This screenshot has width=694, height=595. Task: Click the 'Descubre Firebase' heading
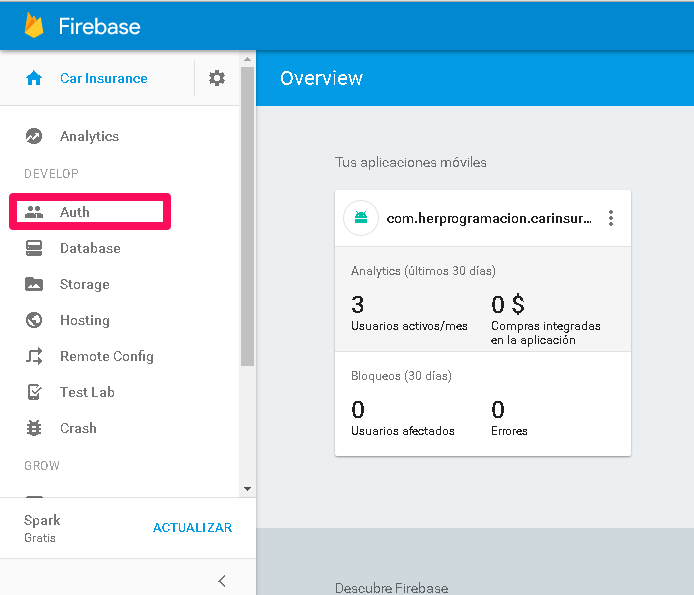coord(392,587)
